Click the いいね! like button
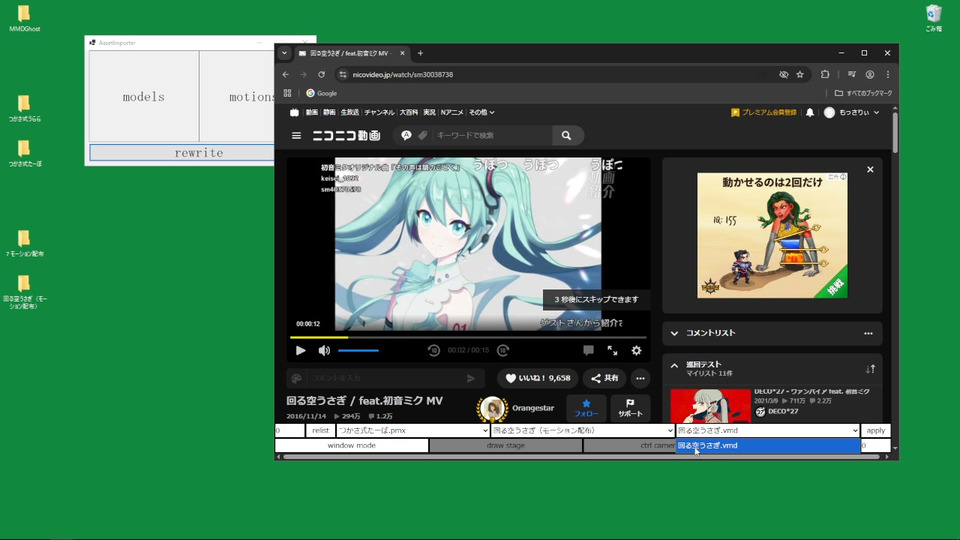The image size is (960, 540). [538, 378]
